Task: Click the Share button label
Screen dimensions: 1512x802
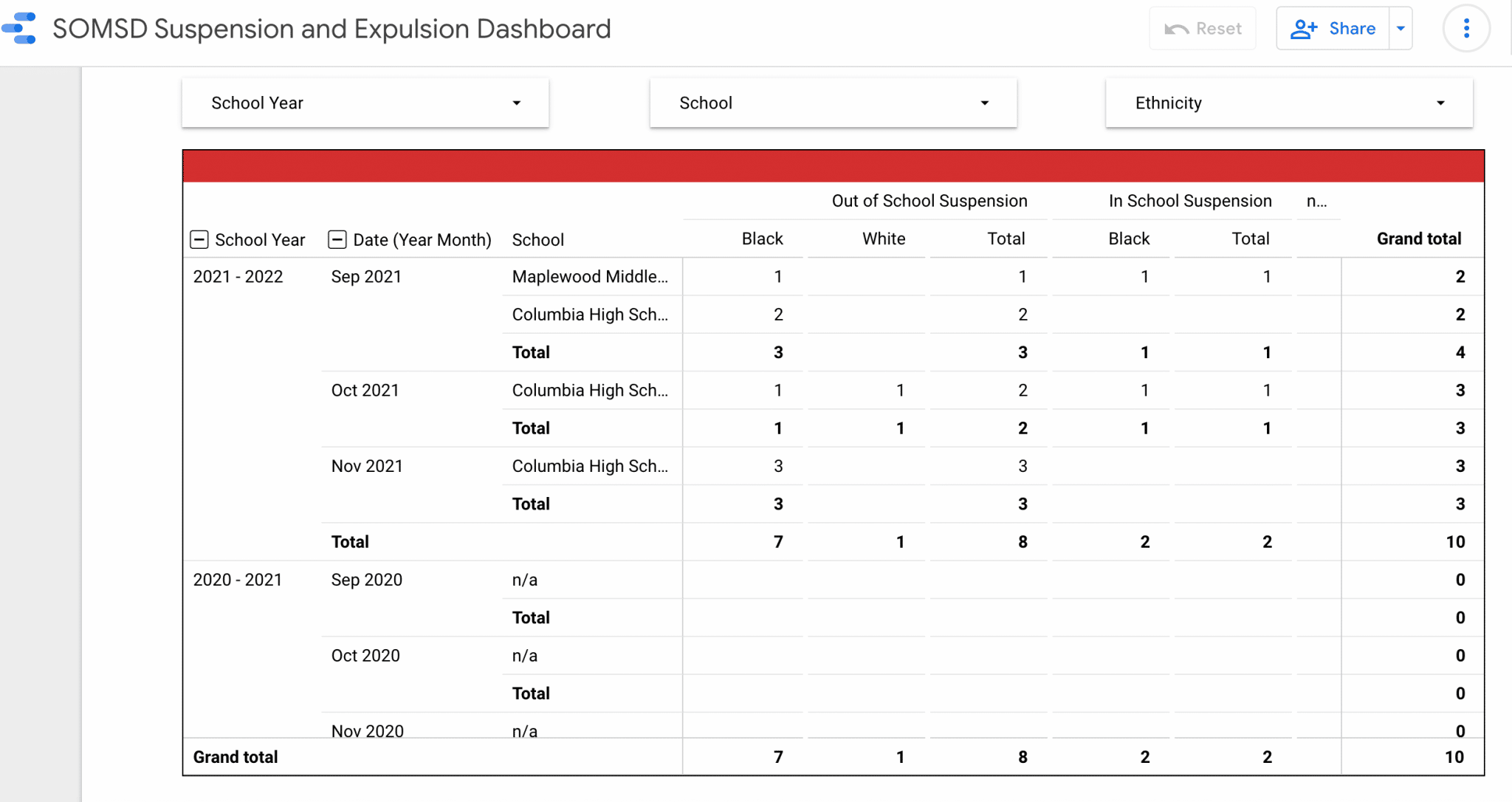Action: click(1352, 29)
